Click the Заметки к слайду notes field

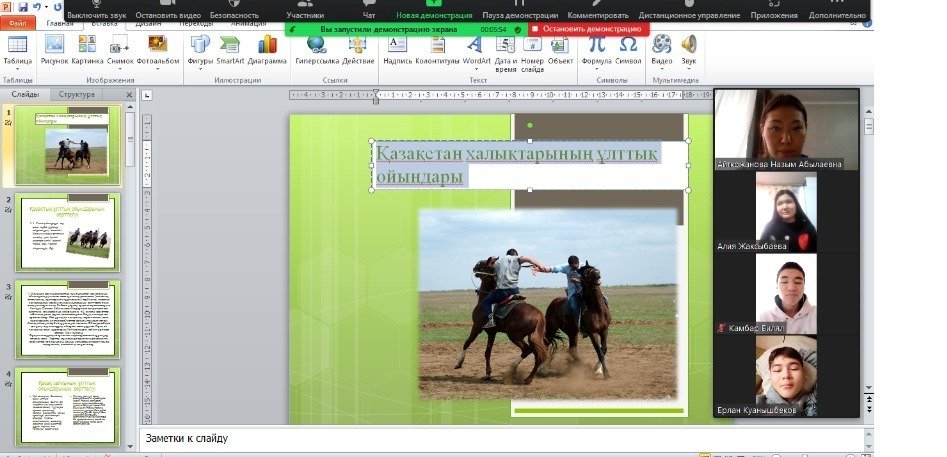click(501, 439)
